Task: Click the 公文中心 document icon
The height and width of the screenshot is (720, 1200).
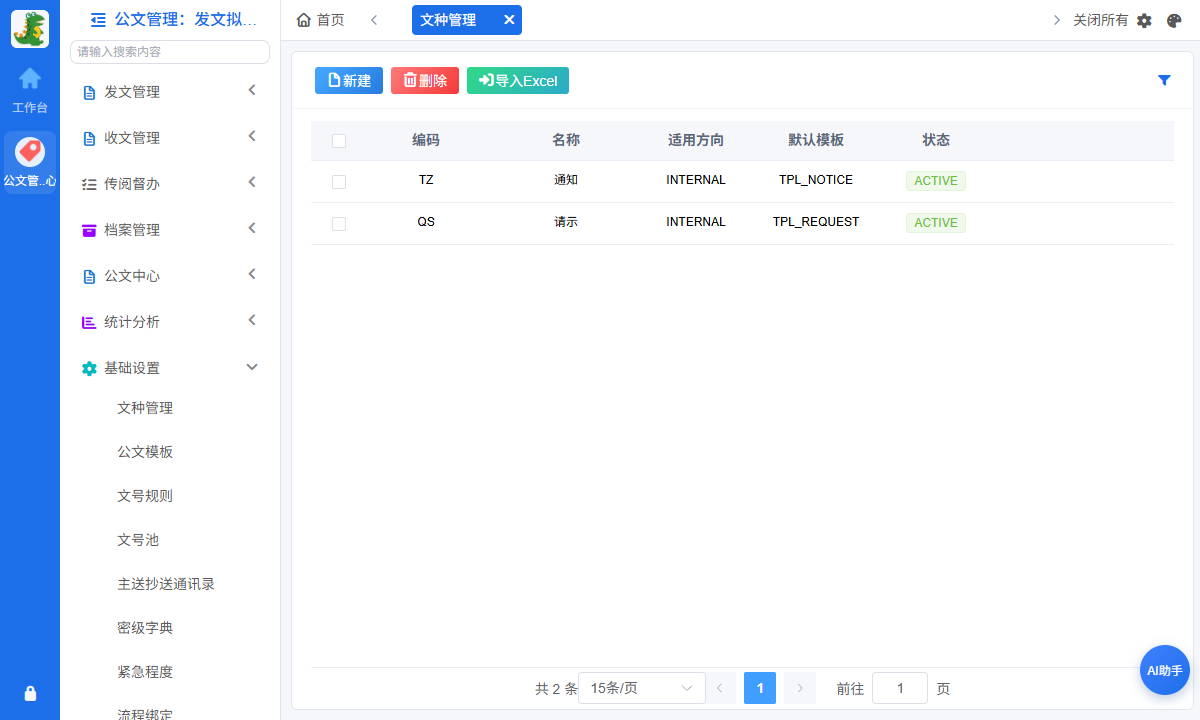Action: [89, 276]
